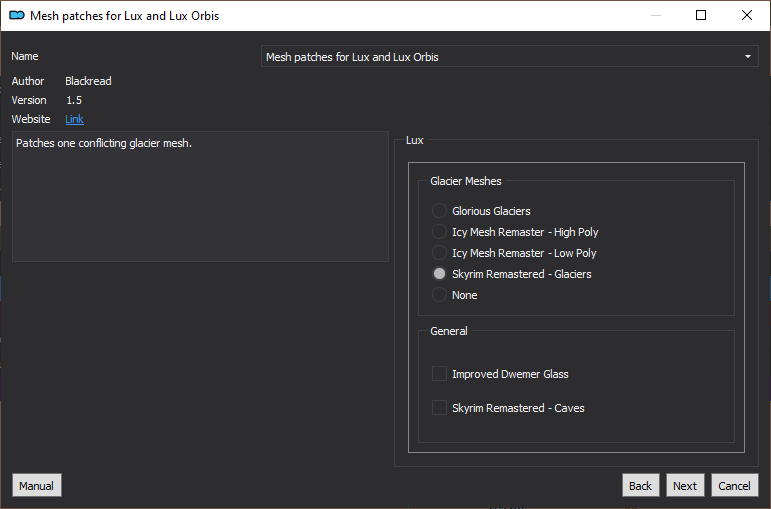Click the General group label
This screenshot has width=771, height=509.
448,331
